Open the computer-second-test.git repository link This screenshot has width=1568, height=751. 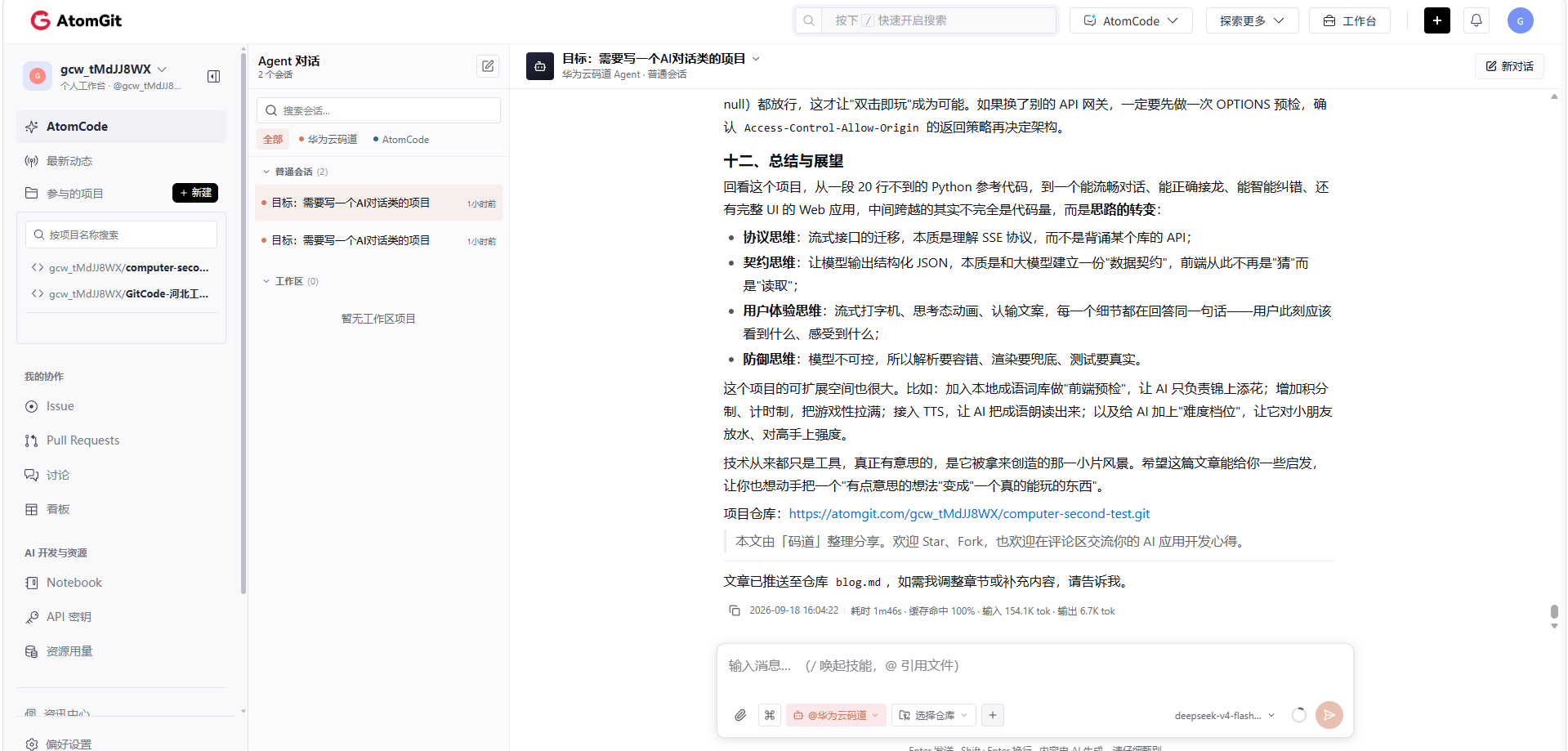click(x=969, y=514)
